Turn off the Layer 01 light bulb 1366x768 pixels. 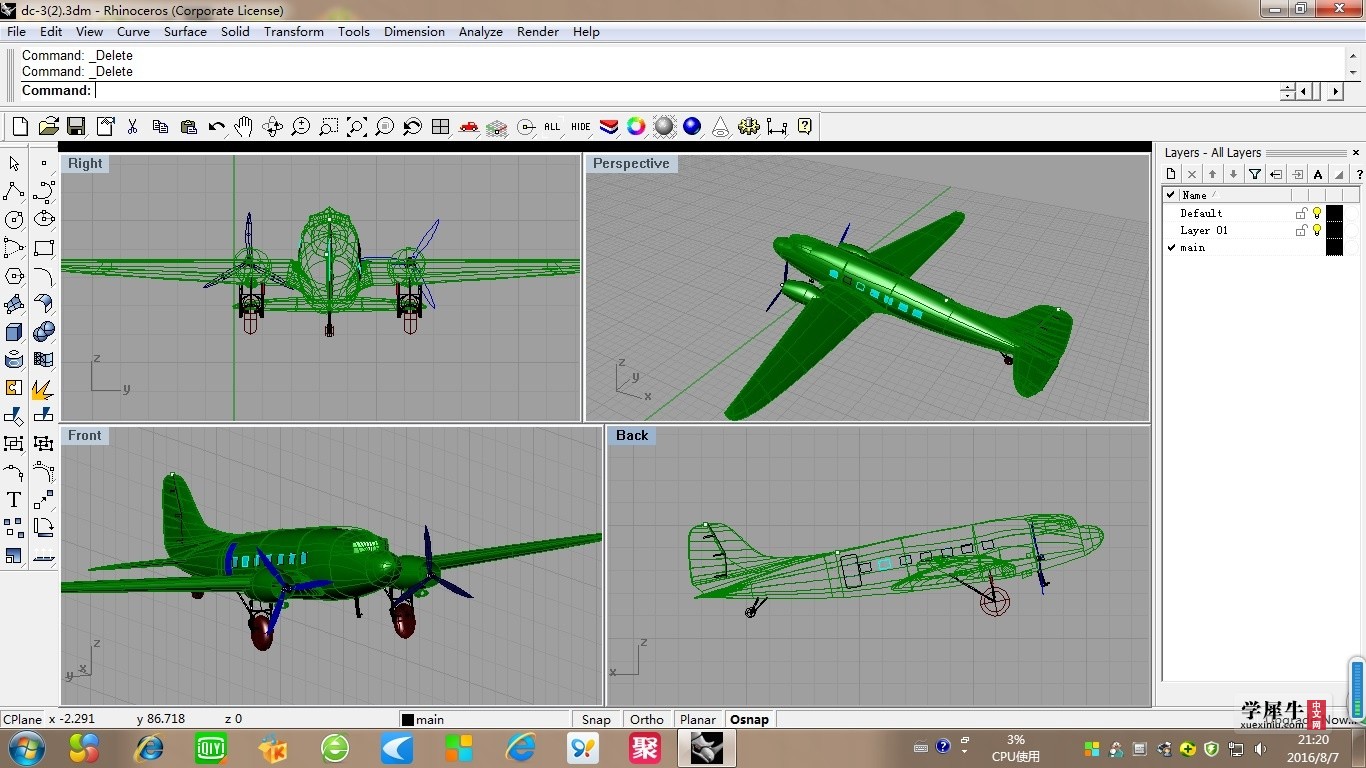[1317, 230]
